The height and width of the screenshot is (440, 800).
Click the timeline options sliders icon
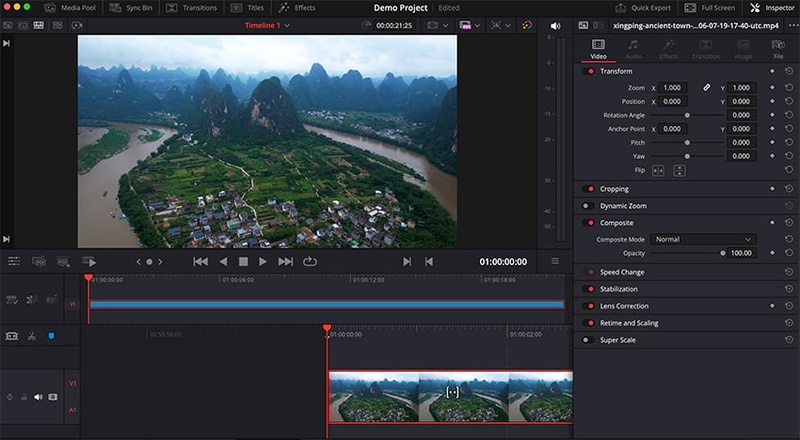coord(14,261)
